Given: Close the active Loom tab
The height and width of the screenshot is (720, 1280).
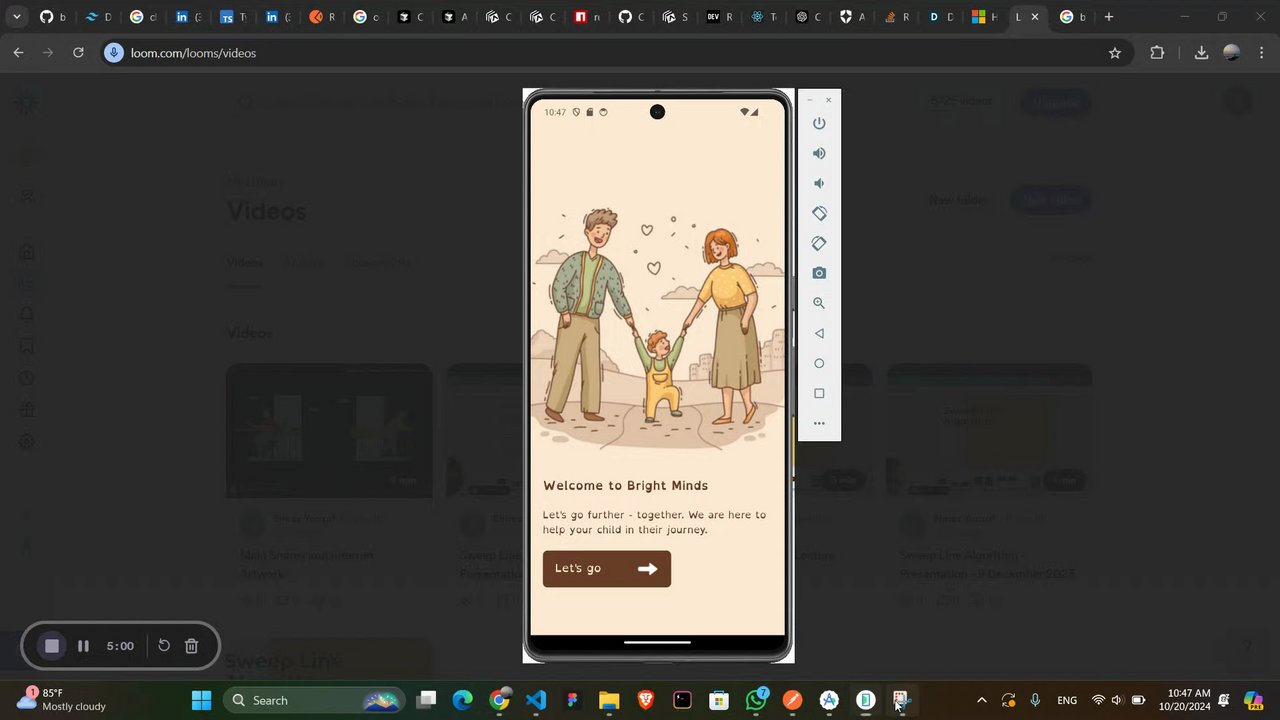Looking at the screenshot, I should point(1035,17).
